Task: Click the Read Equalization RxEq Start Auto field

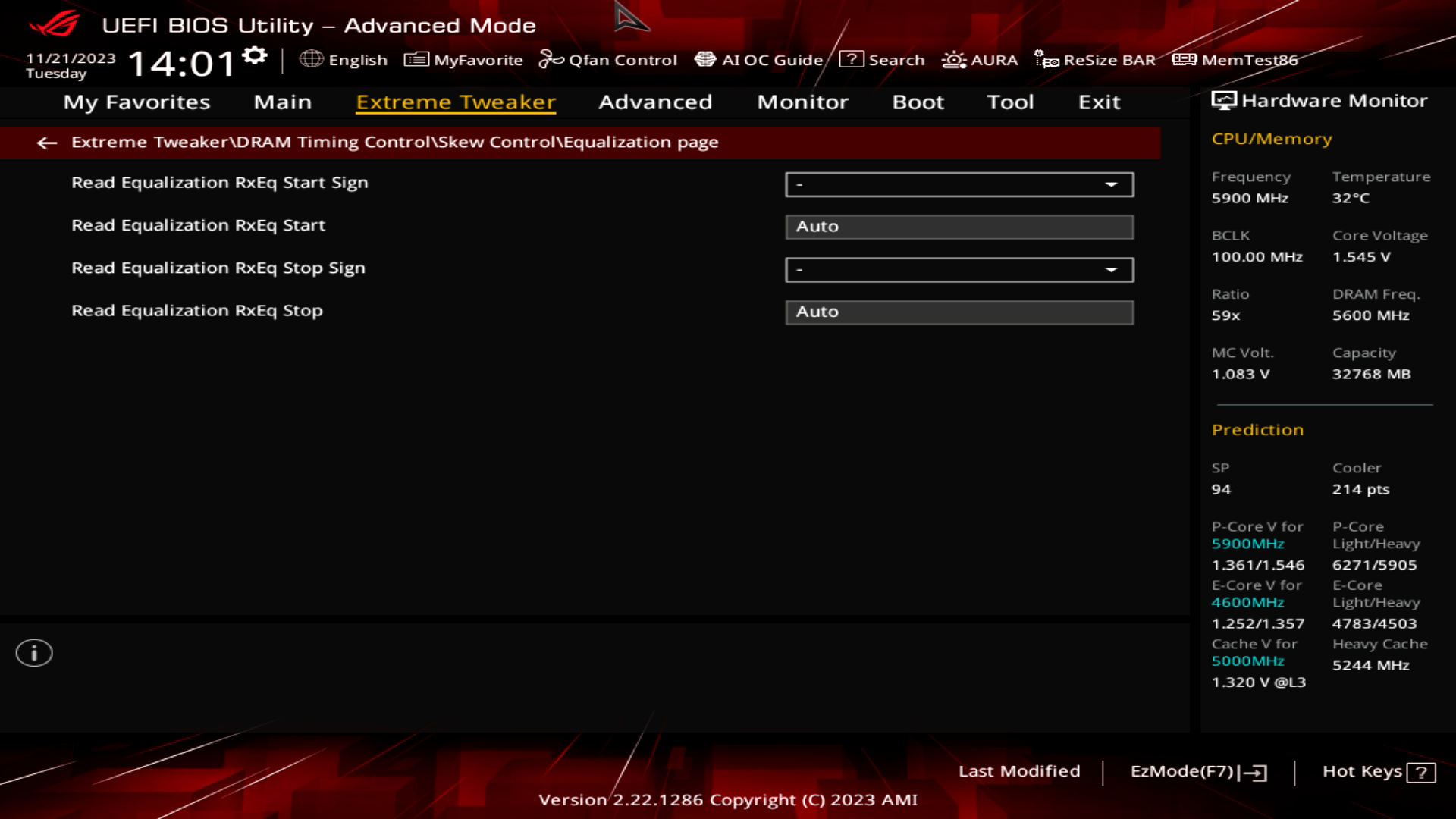Action: pyautogui.click(x=959, y=227)
